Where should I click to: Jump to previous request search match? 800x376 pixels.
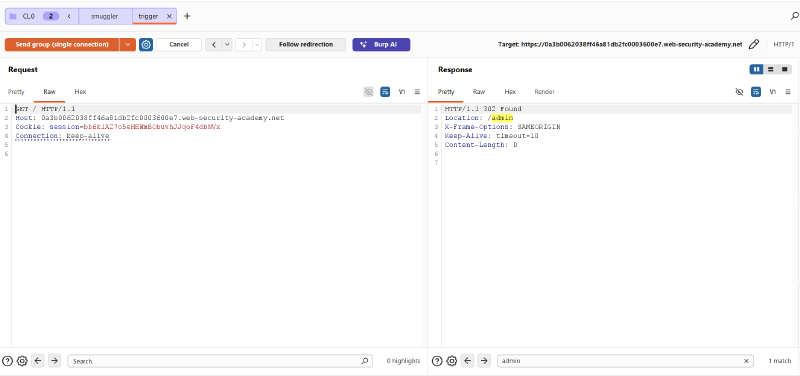click(x=38, y=361)
